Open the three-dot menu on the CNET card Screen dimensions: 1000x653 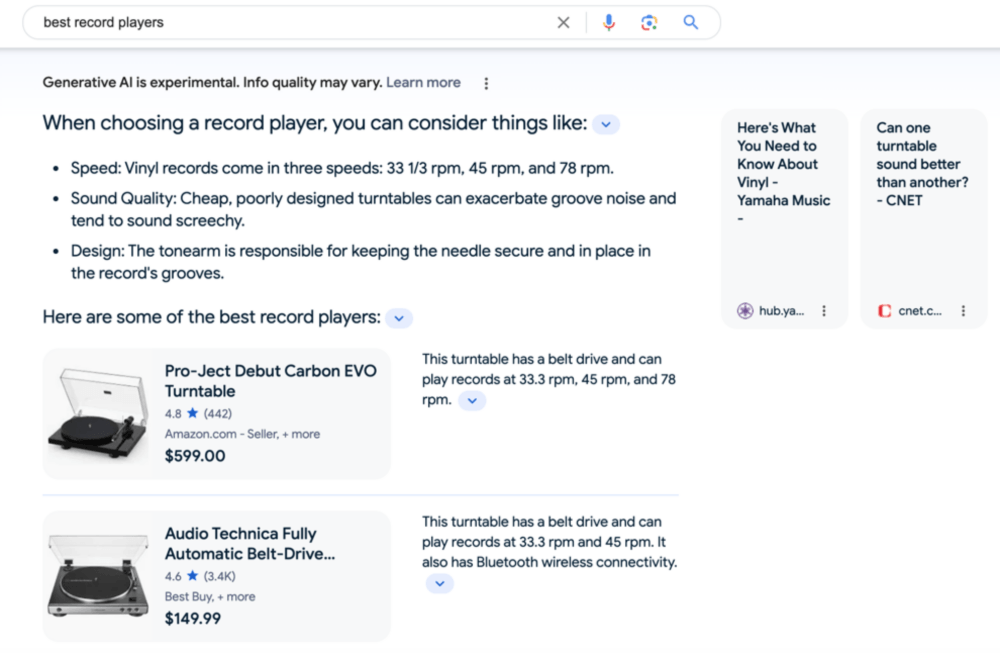962,311
